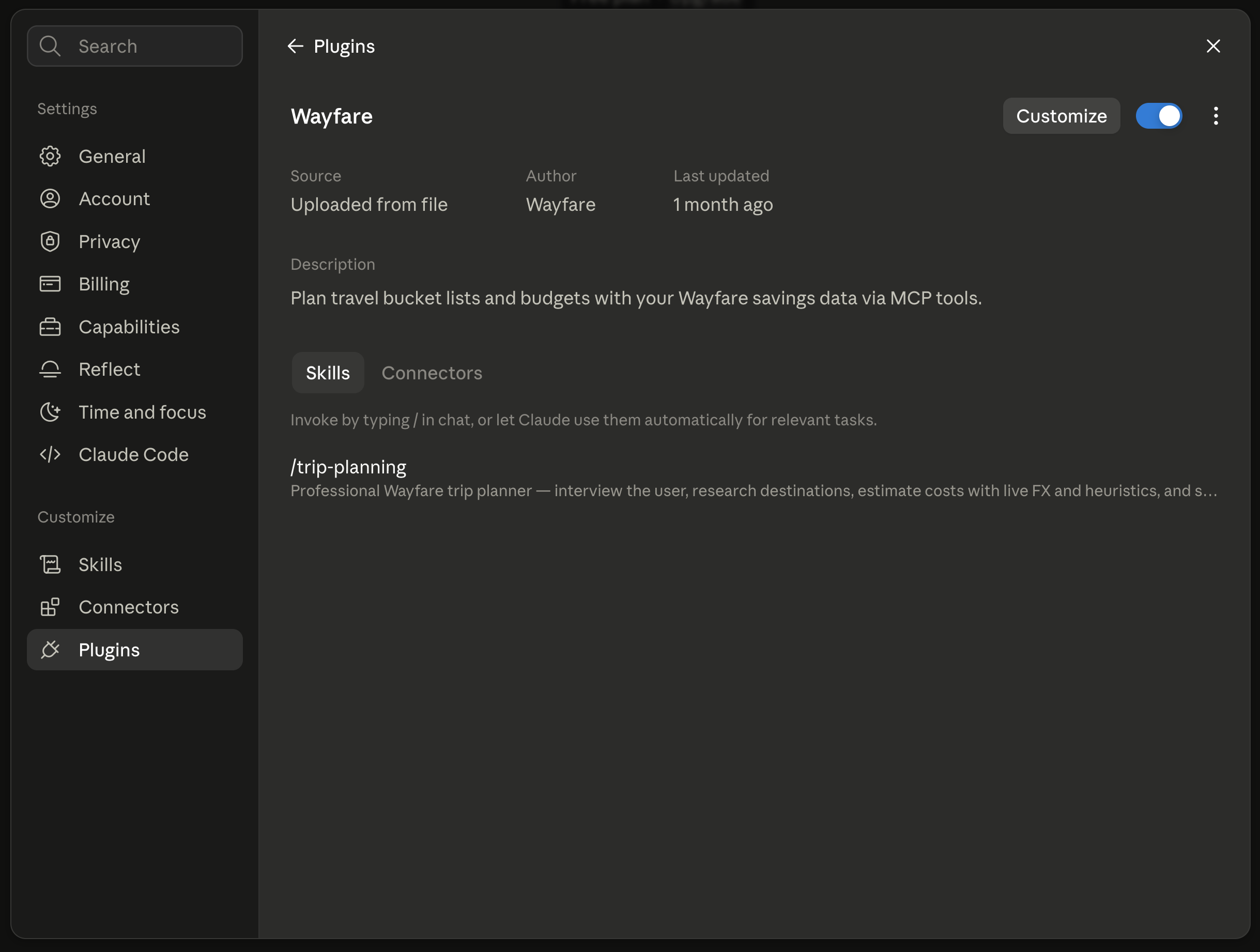Select Plugins in the sidebar
This screenshot has height=952, width=1260.
point(135,650)
